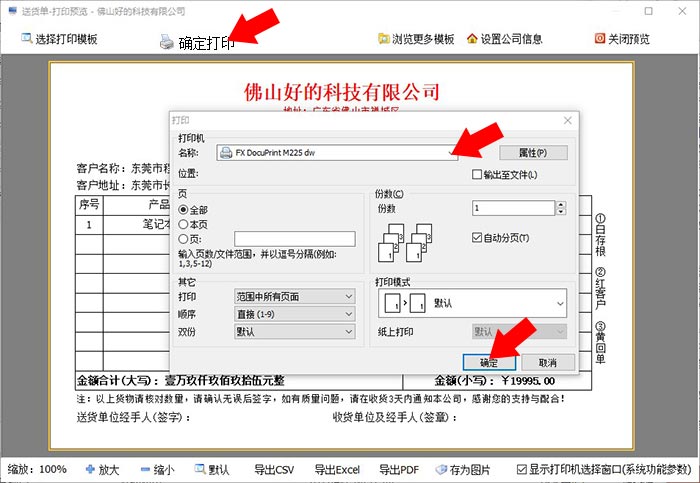Click the 取消 button
This screenshot has height=483, width=700.
point(548,362)
